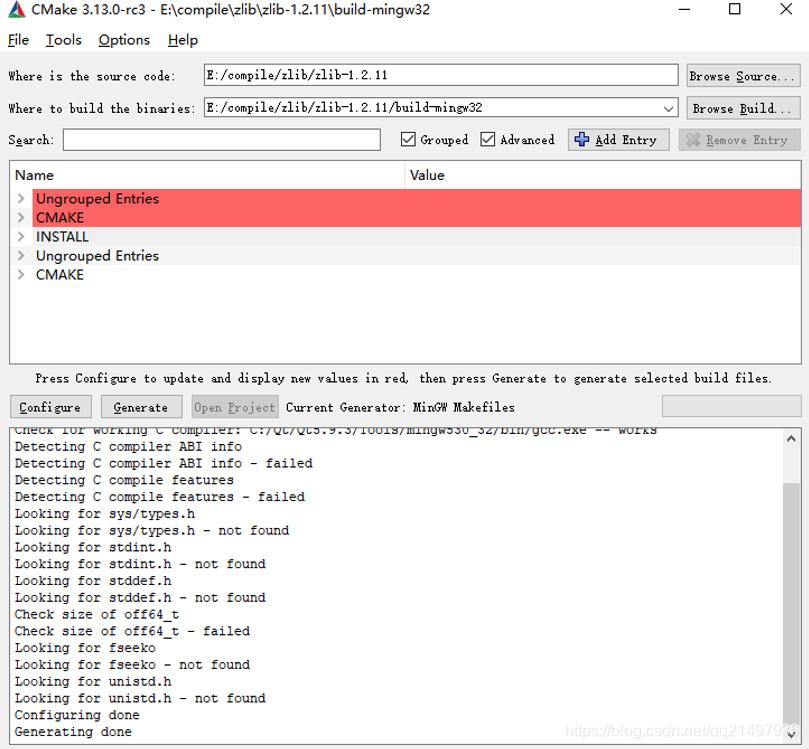Click the Configure button
This screenshot has width=809, height=749.
pos(51,407)
